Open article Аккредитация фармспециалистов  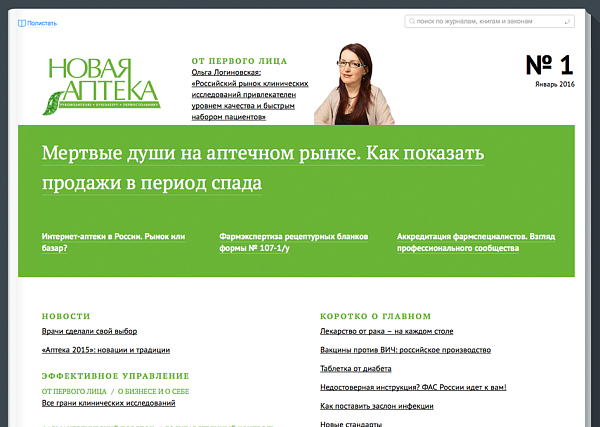click(x=476, y=242)
